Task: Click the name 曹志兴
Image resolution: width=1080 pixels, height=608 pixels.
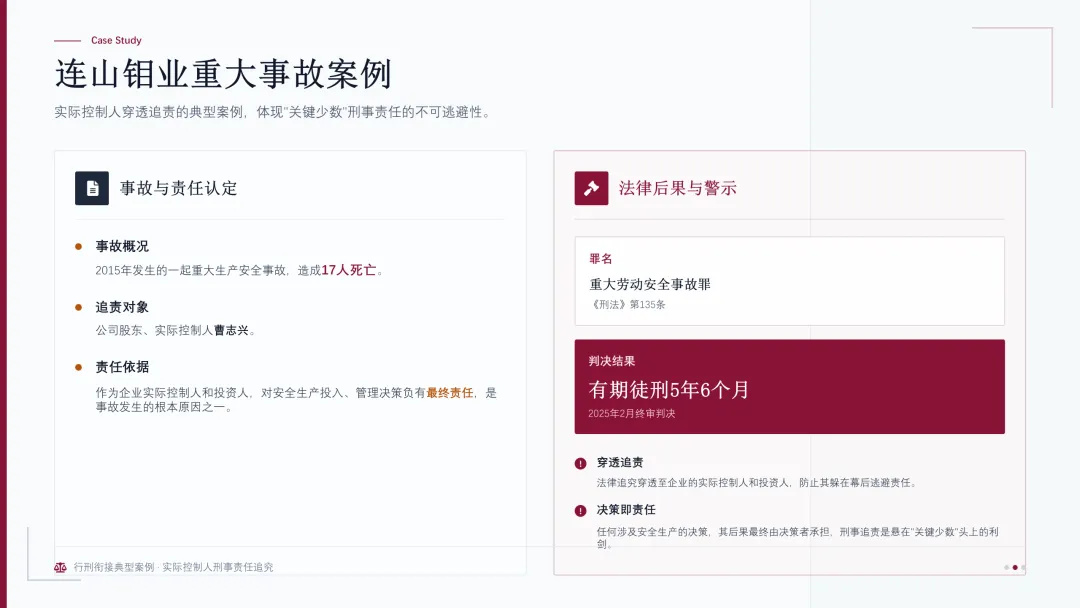Action: tap(231, 331)
